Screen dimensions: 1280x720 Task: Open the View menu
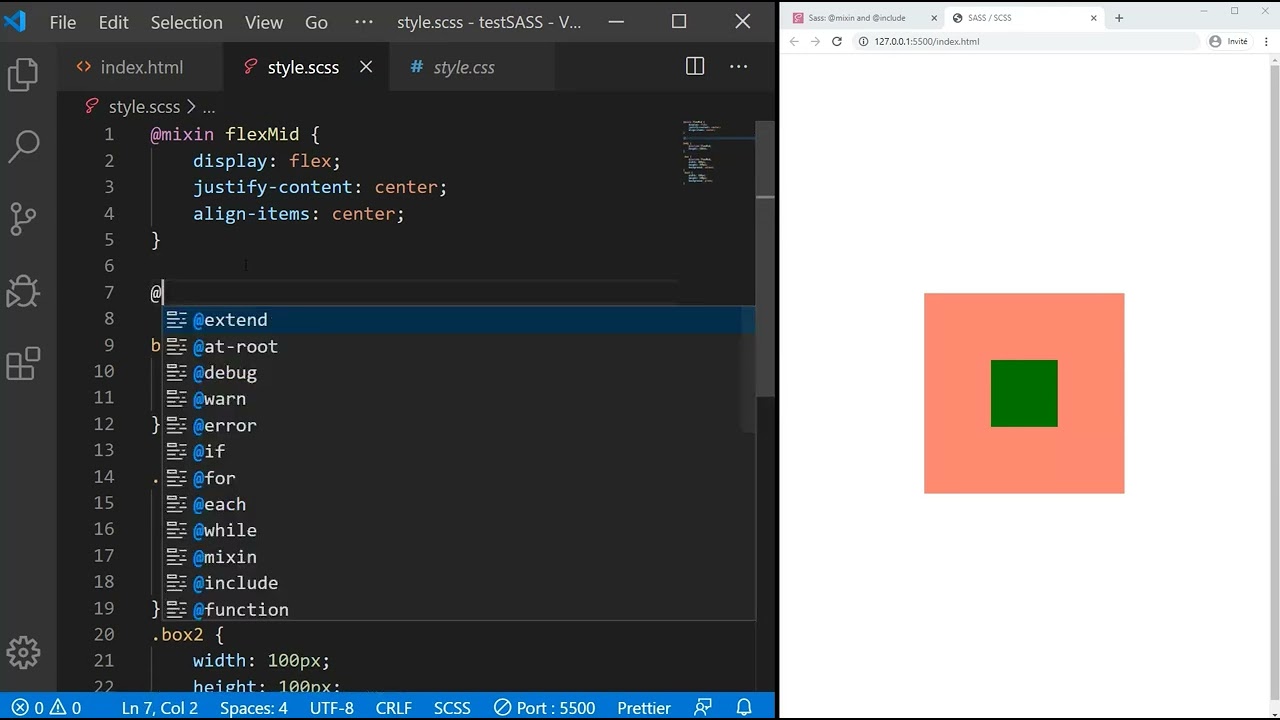264,21
